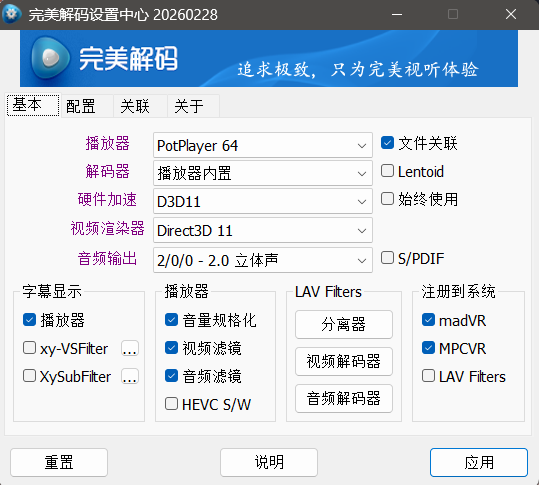
Task: Click the 硬件加速 purple field label
Action: click(x=107, y=200)
